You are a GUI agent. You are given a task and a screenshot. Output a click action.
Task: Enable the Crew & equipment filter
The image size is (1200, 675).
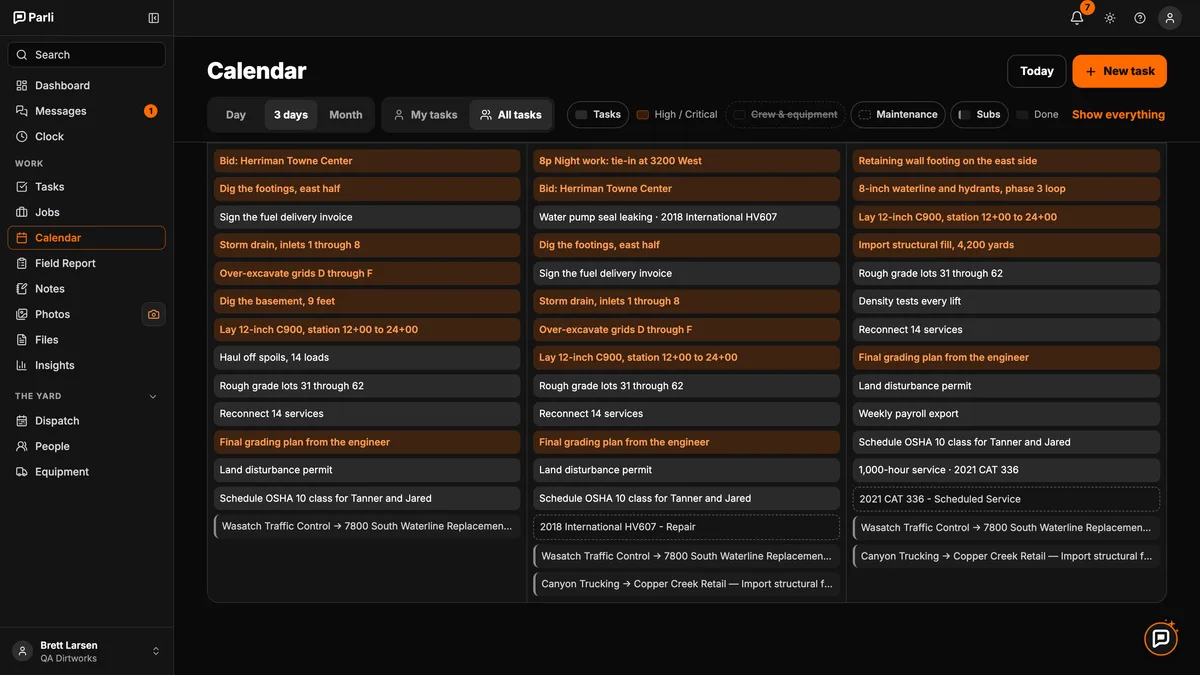785,114
